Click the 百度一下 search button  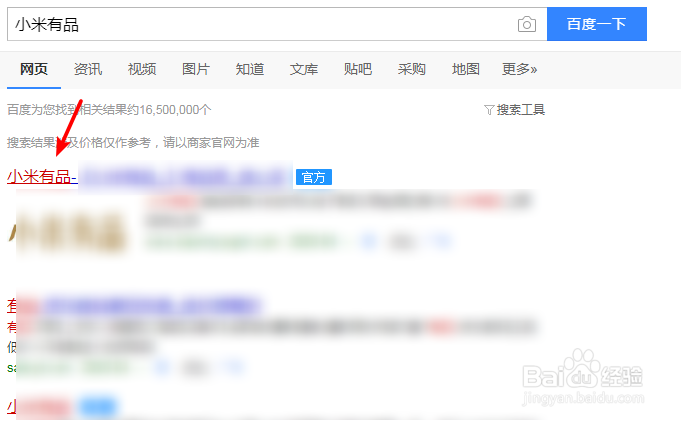[597, 24]
